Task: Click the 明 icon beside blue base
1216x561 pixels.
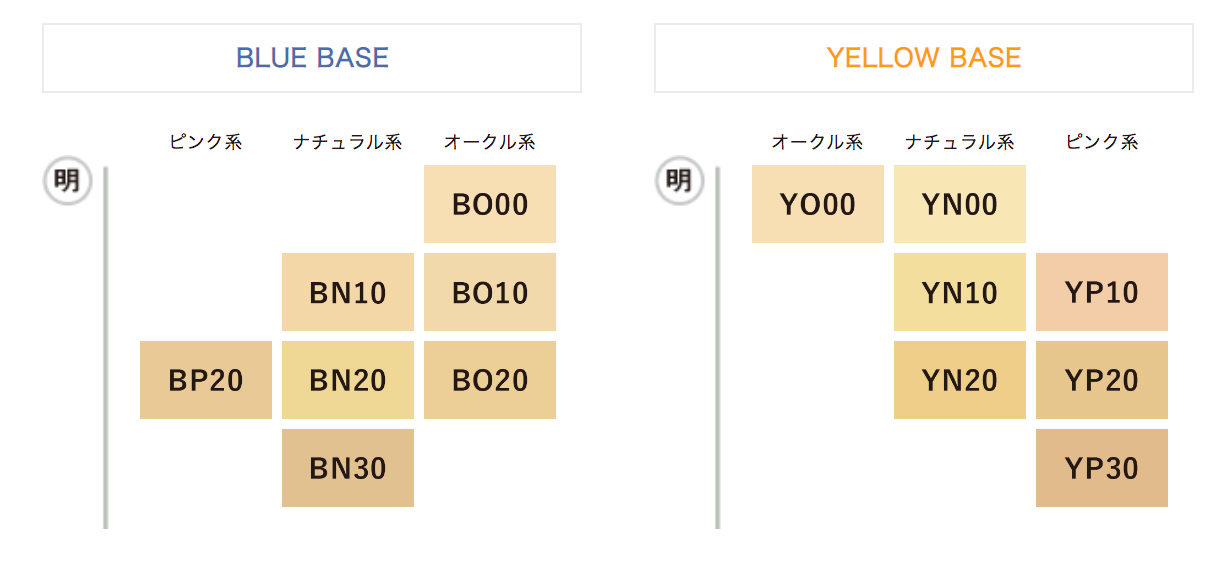Action: pyautogui.click(x=67, y=181)
